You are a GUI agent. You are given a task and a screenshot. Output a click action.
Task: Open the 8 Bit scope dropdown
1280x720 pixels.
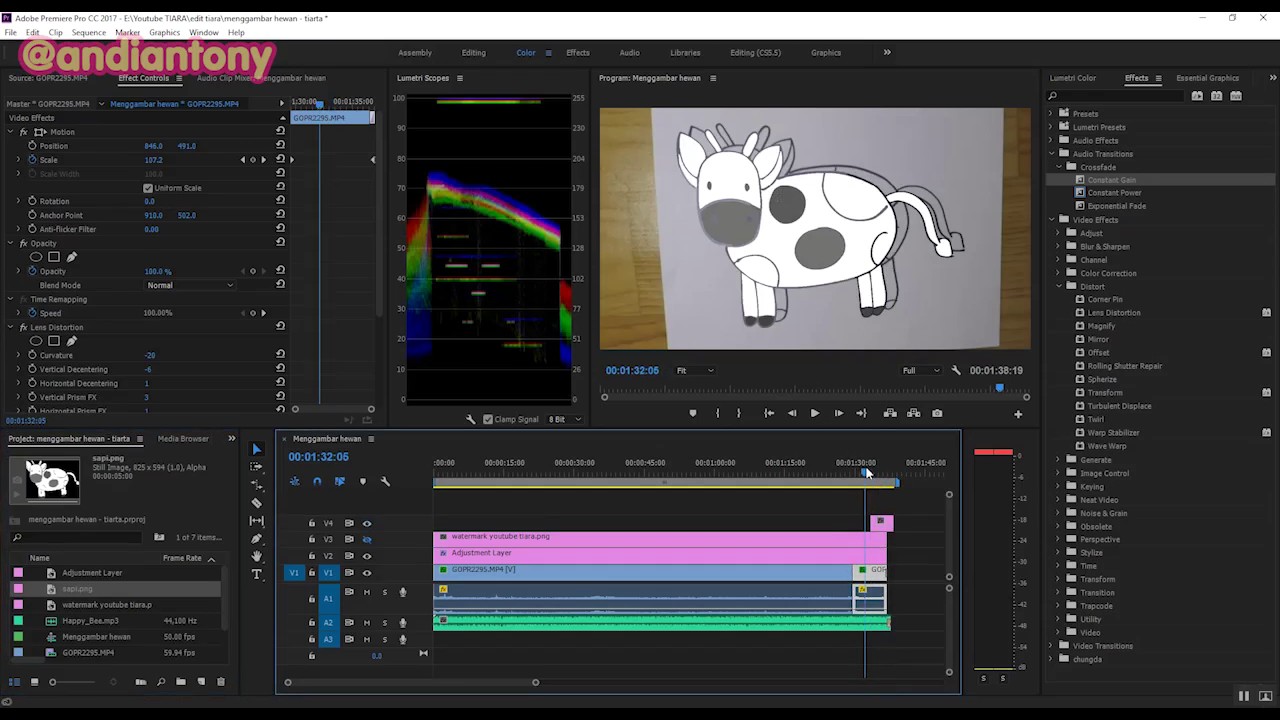coord(564,419)
